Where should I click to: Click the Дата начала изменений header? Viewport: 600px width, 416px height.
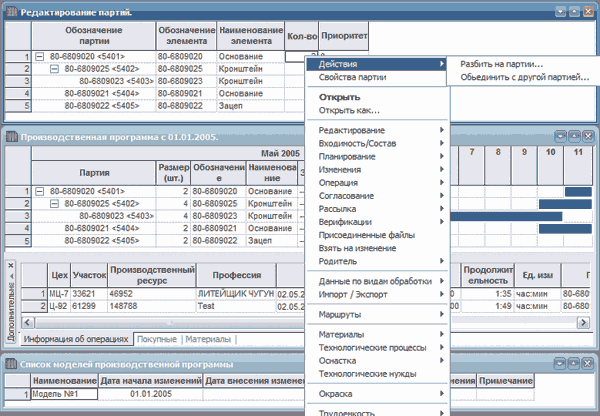pyautogui.click(x=151, y=381)
